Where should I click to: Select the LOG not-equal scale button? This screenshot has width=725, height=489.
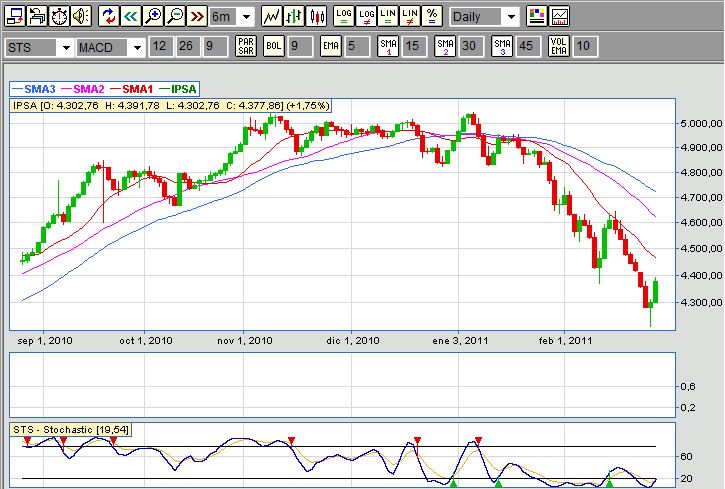[367, 17]
